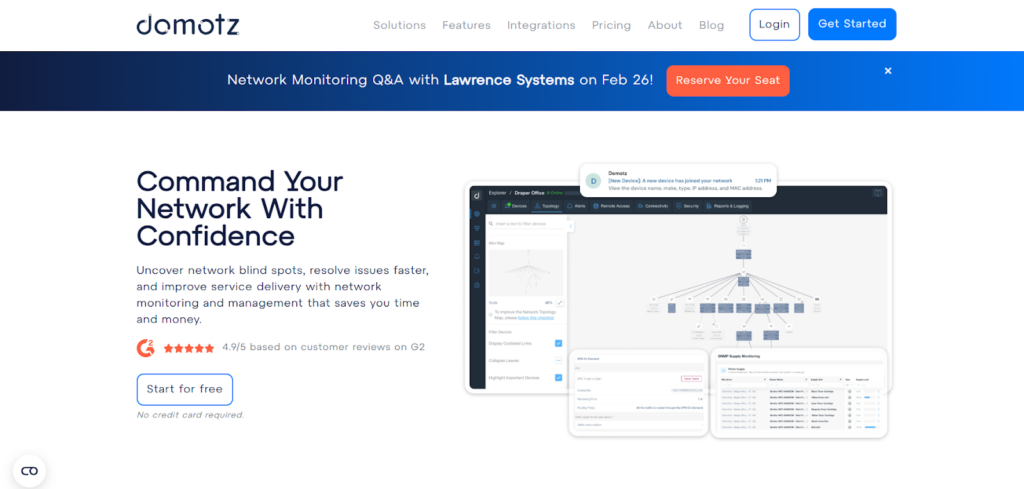The width and height of the screenshot is (1024, 489).
Task: Open the About menu
Action: [665, 25]
